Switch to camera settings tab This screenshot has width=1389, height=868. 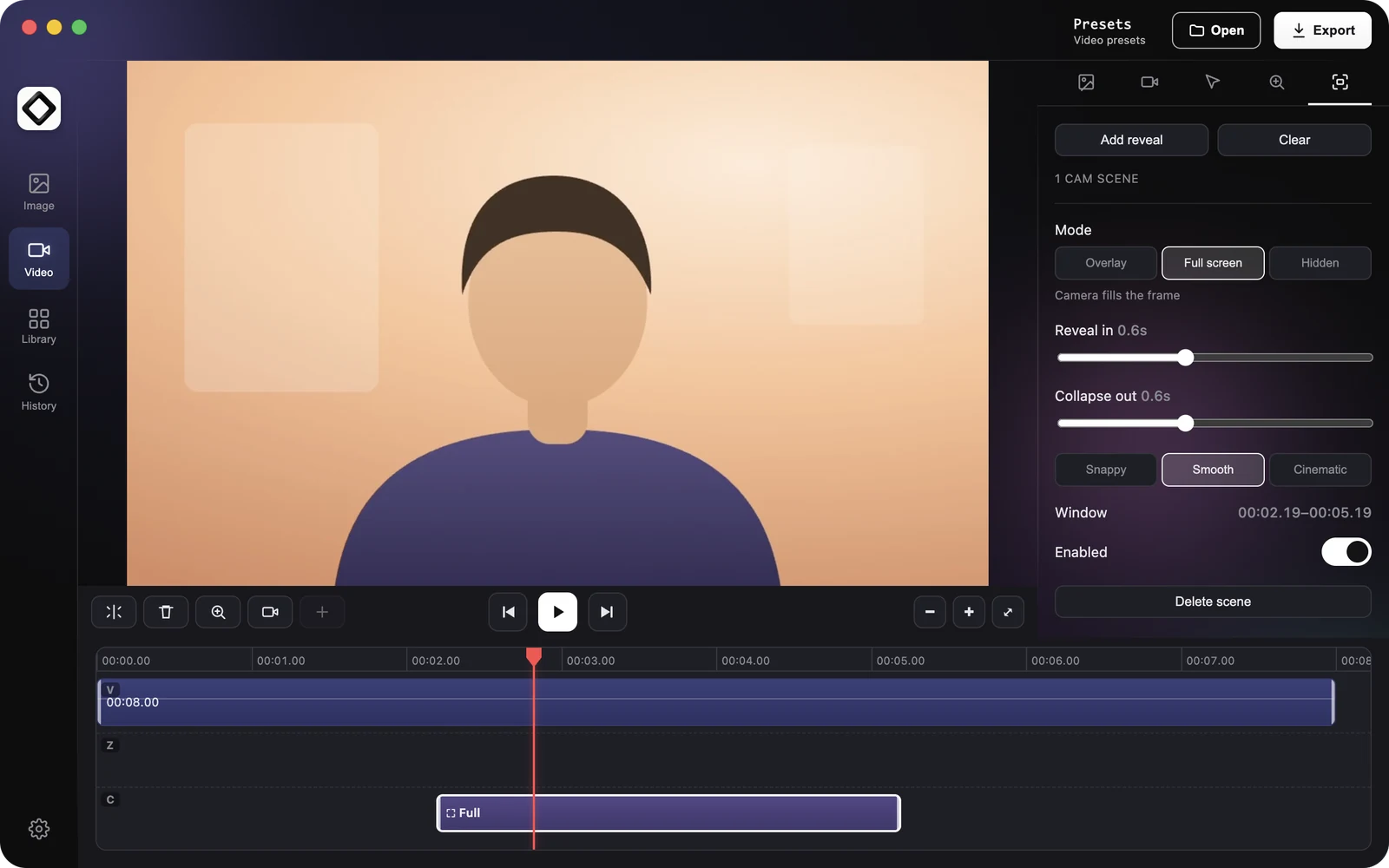(x=1149, y=82)
